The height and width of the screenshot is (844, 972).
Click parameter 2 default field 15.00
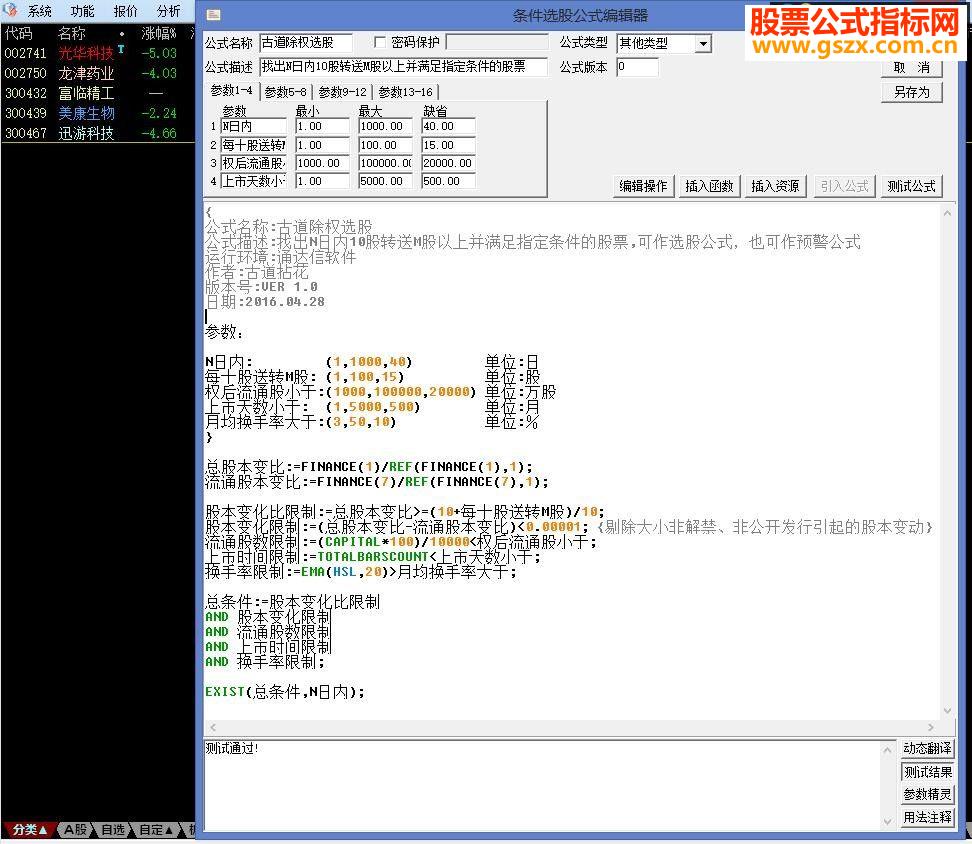(x=448, y=145)
